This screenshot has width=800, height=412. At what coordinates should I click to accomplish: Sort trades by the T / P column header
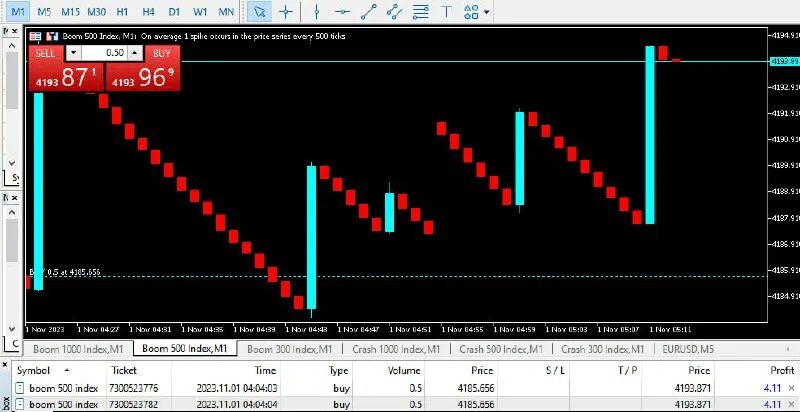point(604,371)
